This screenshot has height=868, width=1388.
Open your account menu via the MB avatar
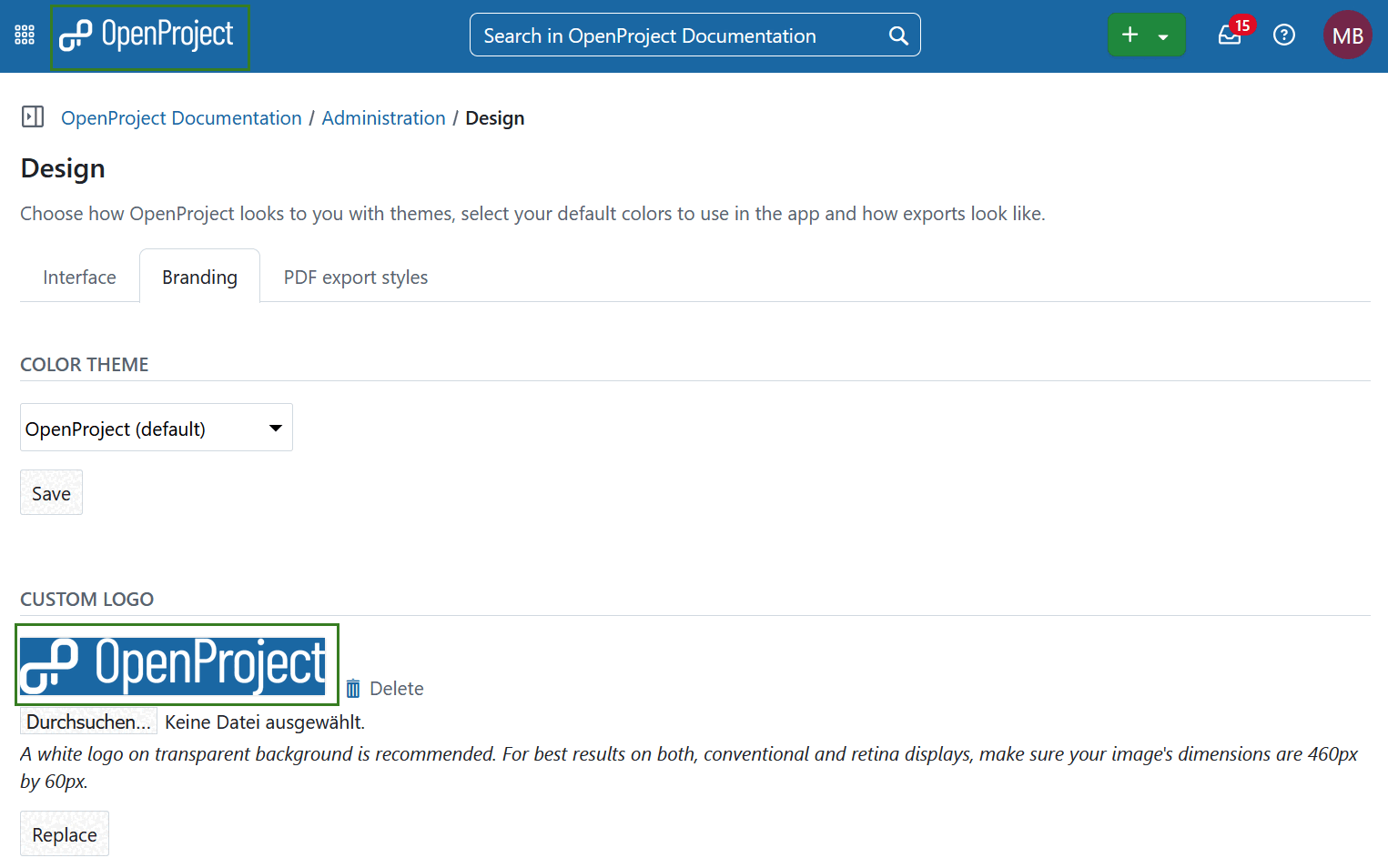pyautogui.click(x=1347, y=35)
